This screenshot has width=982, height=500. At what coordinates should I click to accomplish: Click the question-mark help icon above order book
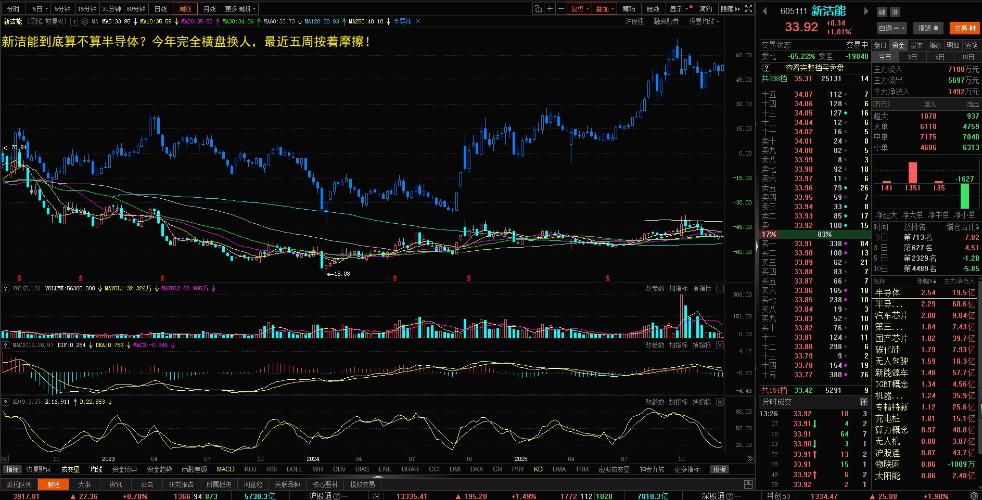tap(765, 67)
